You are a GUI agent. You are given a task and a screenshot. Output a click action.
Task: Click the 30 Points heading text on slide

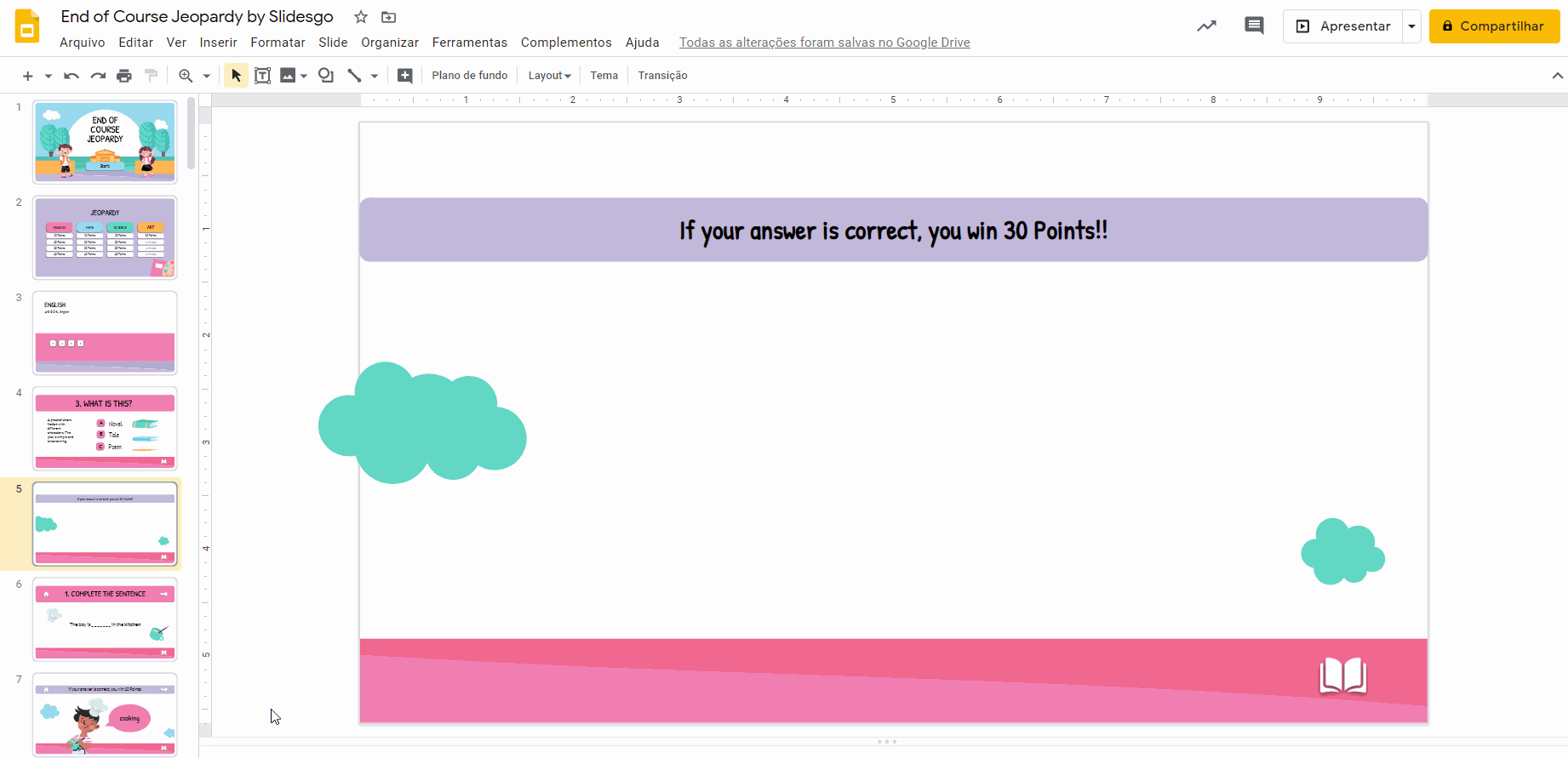tap(894, 231)
